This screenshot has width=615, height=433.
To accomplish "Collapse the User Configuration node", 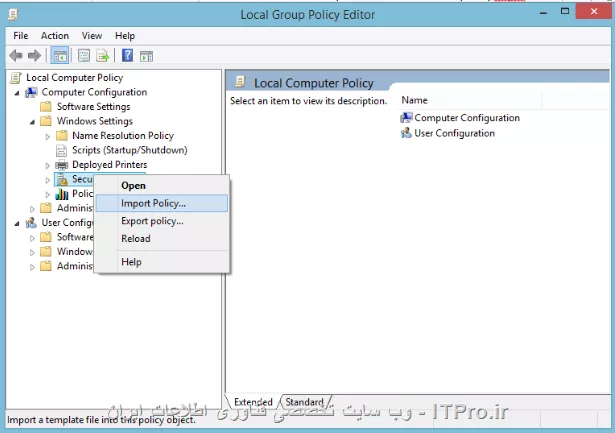I will 17,224.
